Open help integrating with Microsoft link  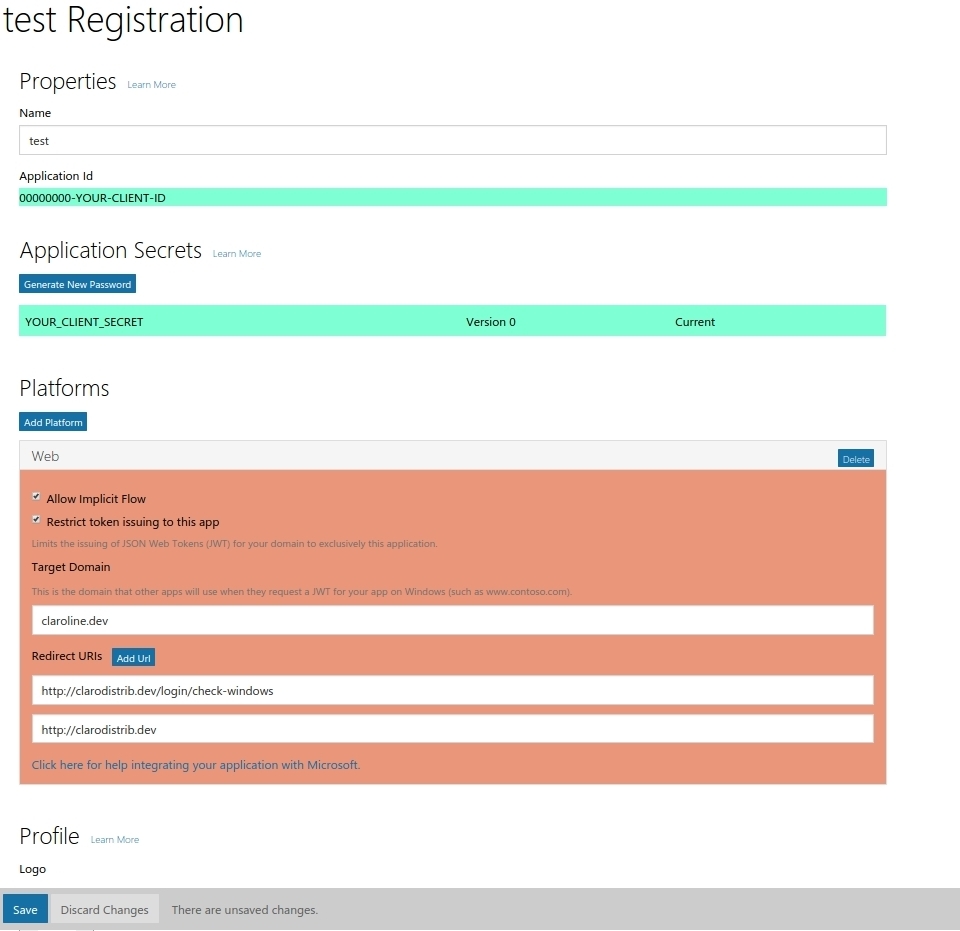196,765
